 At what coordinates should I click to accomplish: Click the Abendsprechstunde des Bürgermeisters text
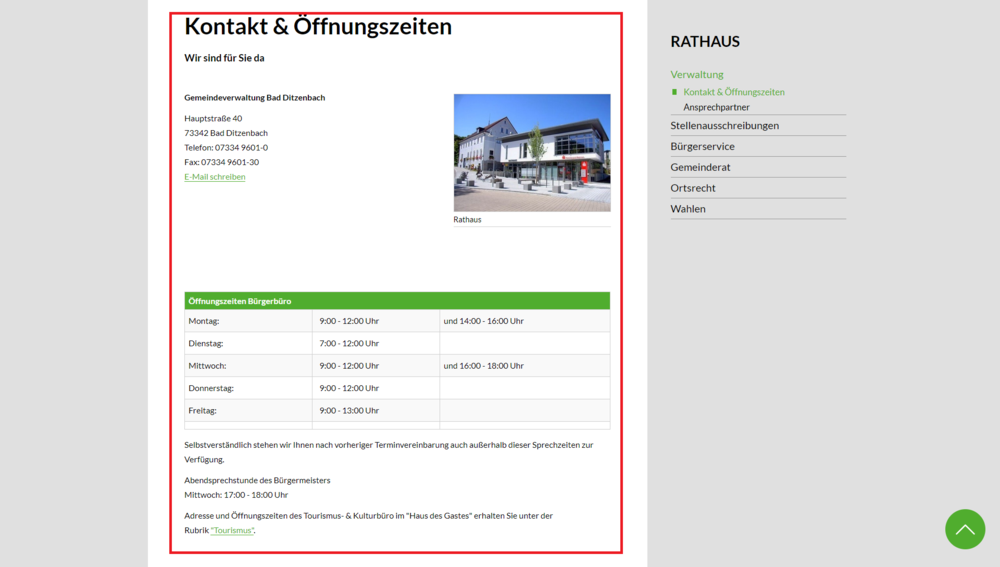pyautogui.click(x=257, y=480)
